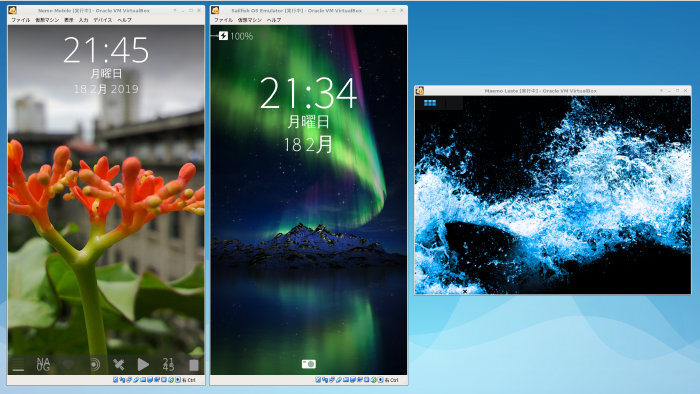Click the green network globe icon in Sailfish status bar

click(x=374, y=380)
